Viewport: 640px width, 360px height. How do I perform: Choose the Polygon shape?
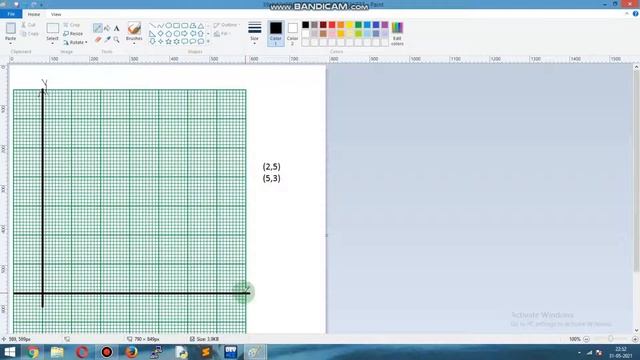193,26
